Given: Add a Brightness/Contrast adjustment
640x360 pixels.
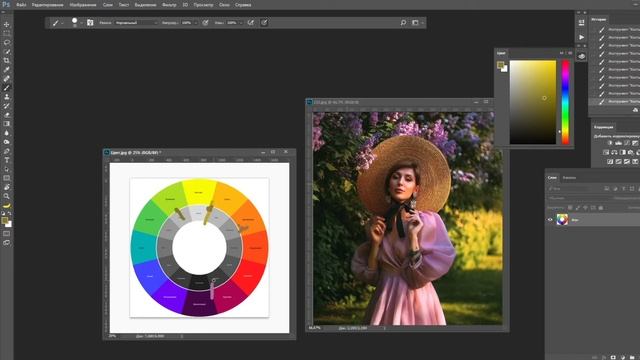Looking at the screenshot, I should point(610,143).
